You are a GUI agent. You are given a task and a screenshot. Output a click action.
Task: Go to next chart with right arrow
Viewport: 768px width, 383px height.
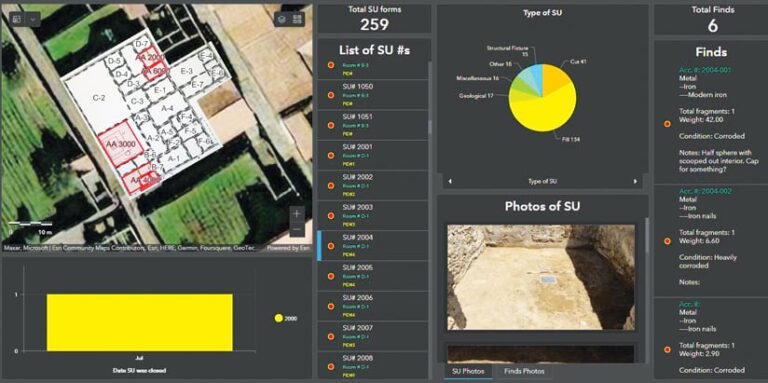point(635,181)
